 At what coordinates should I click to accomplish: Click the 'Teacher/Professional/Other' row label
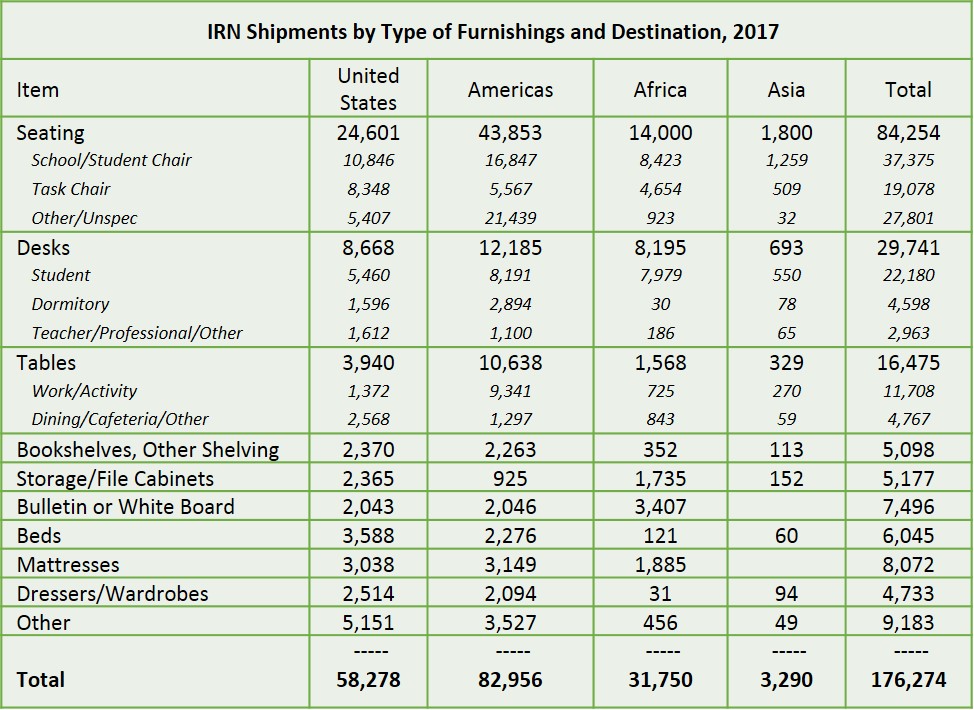137,333
